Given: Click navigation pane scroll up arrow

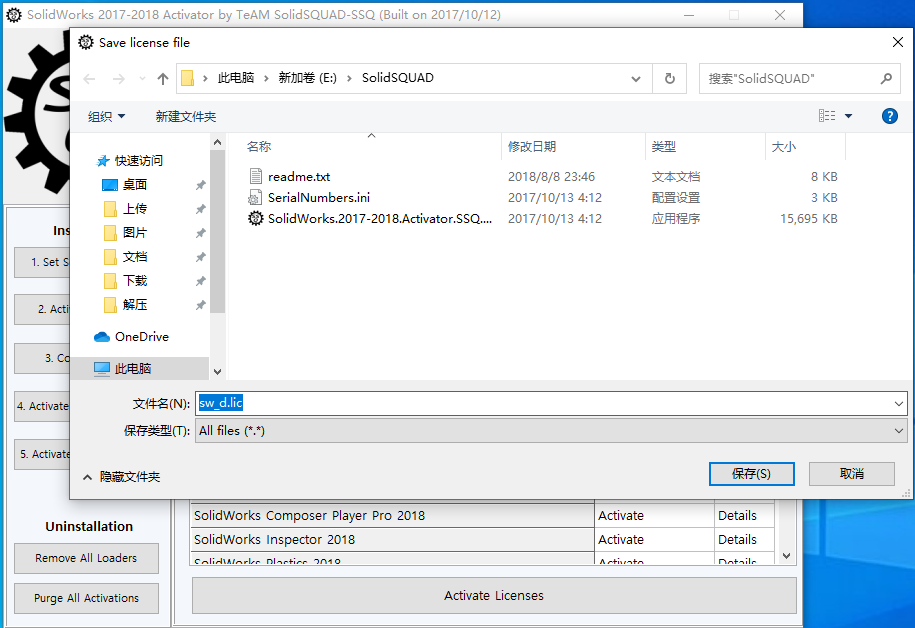Looking at the screenshot, I should point(217,142).
